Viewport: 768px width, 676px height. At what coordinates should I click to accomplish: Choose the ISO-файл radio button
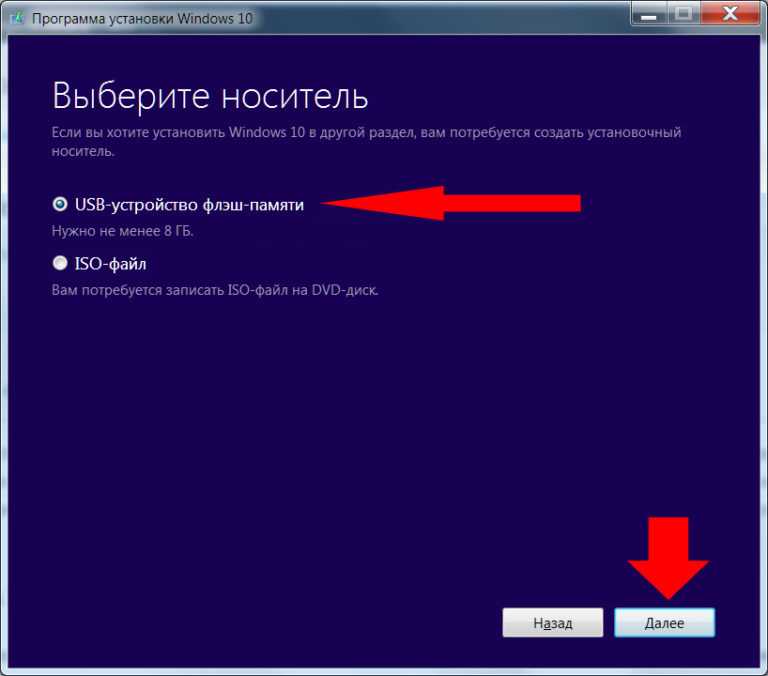click(x=60, y=263)
